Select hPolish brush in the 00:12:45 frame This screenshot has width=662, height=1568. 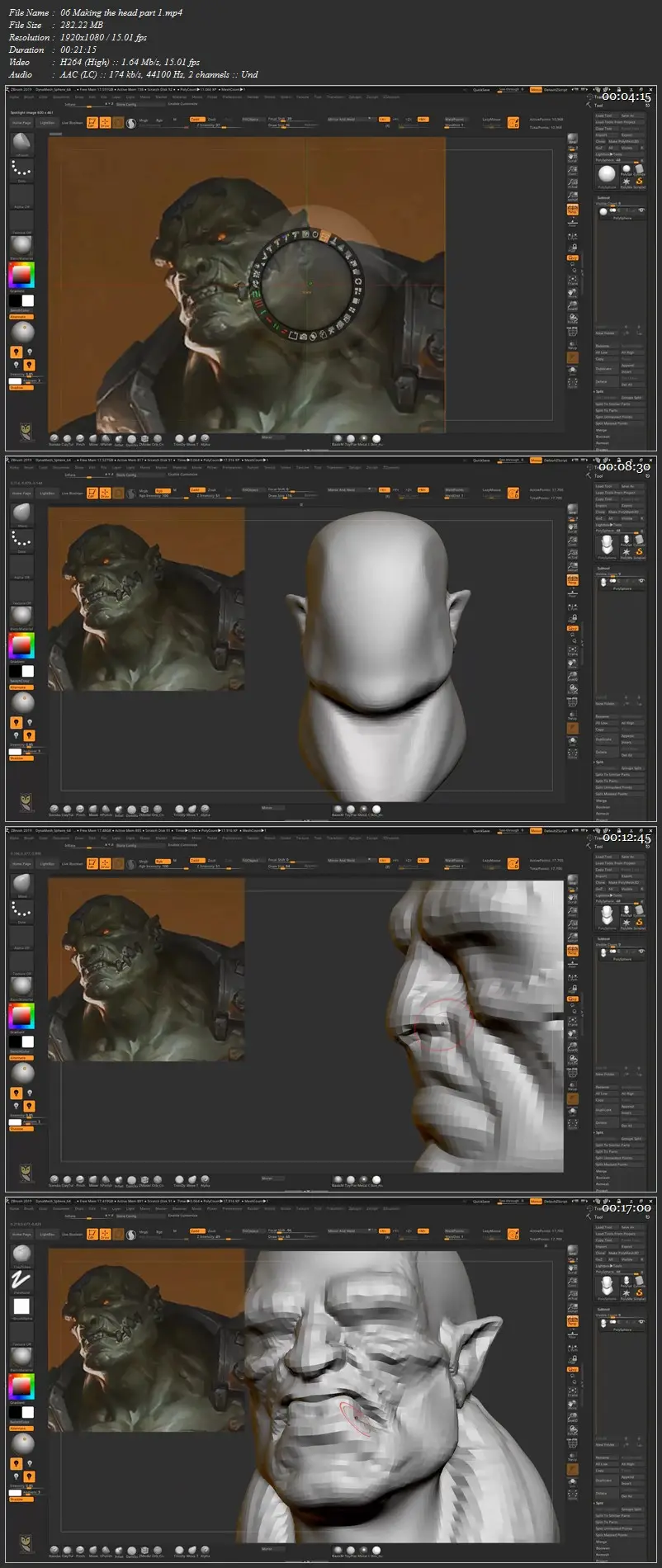[x=106, y=1179]
